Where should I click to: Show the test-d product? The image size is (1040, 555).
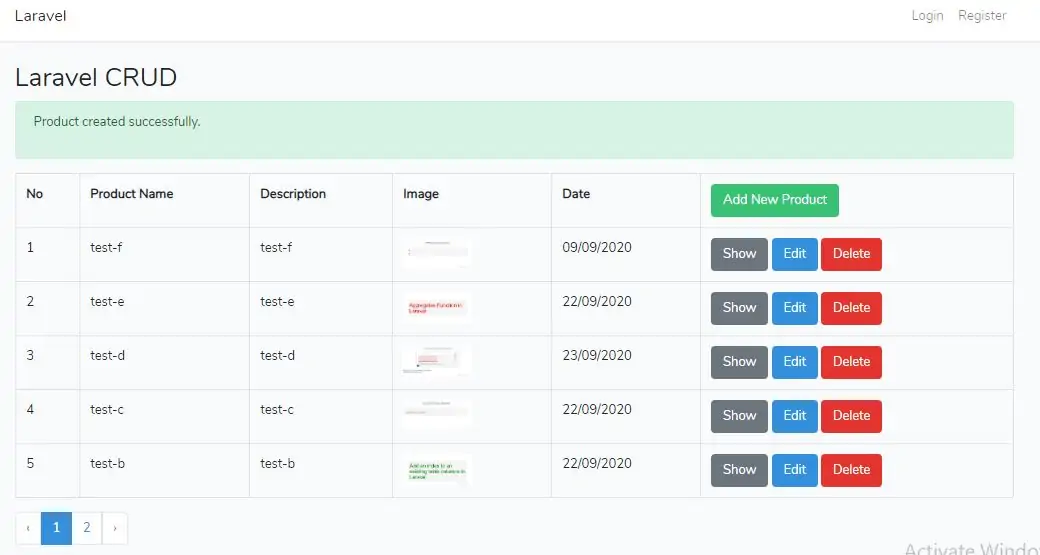click(739, 362)
